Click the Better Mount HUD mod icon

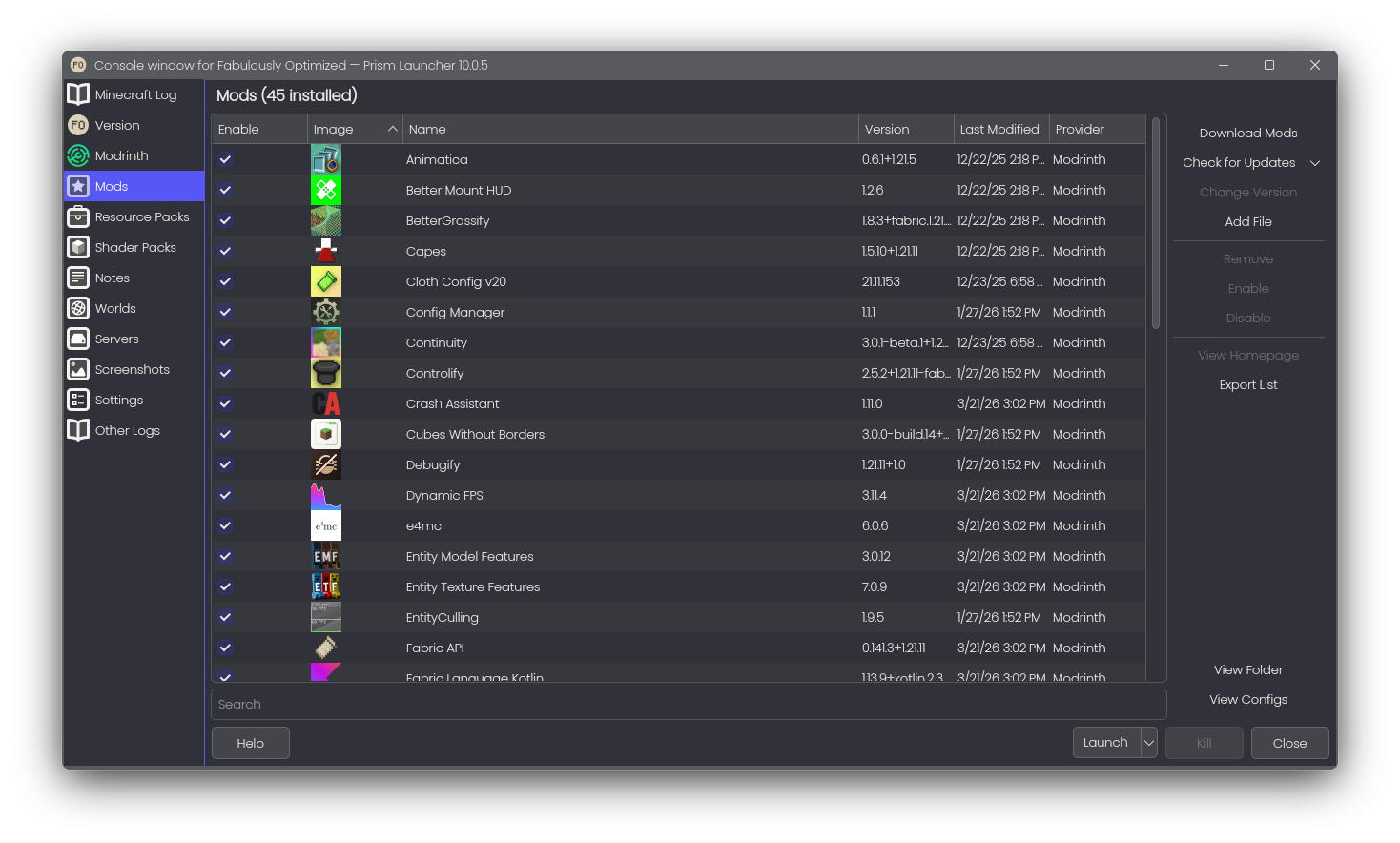326,190
